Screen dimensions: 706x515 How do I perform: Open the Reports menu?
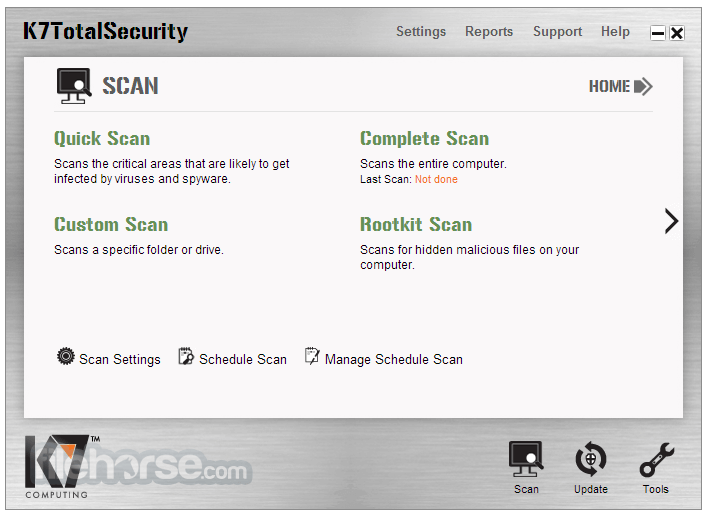489,32
